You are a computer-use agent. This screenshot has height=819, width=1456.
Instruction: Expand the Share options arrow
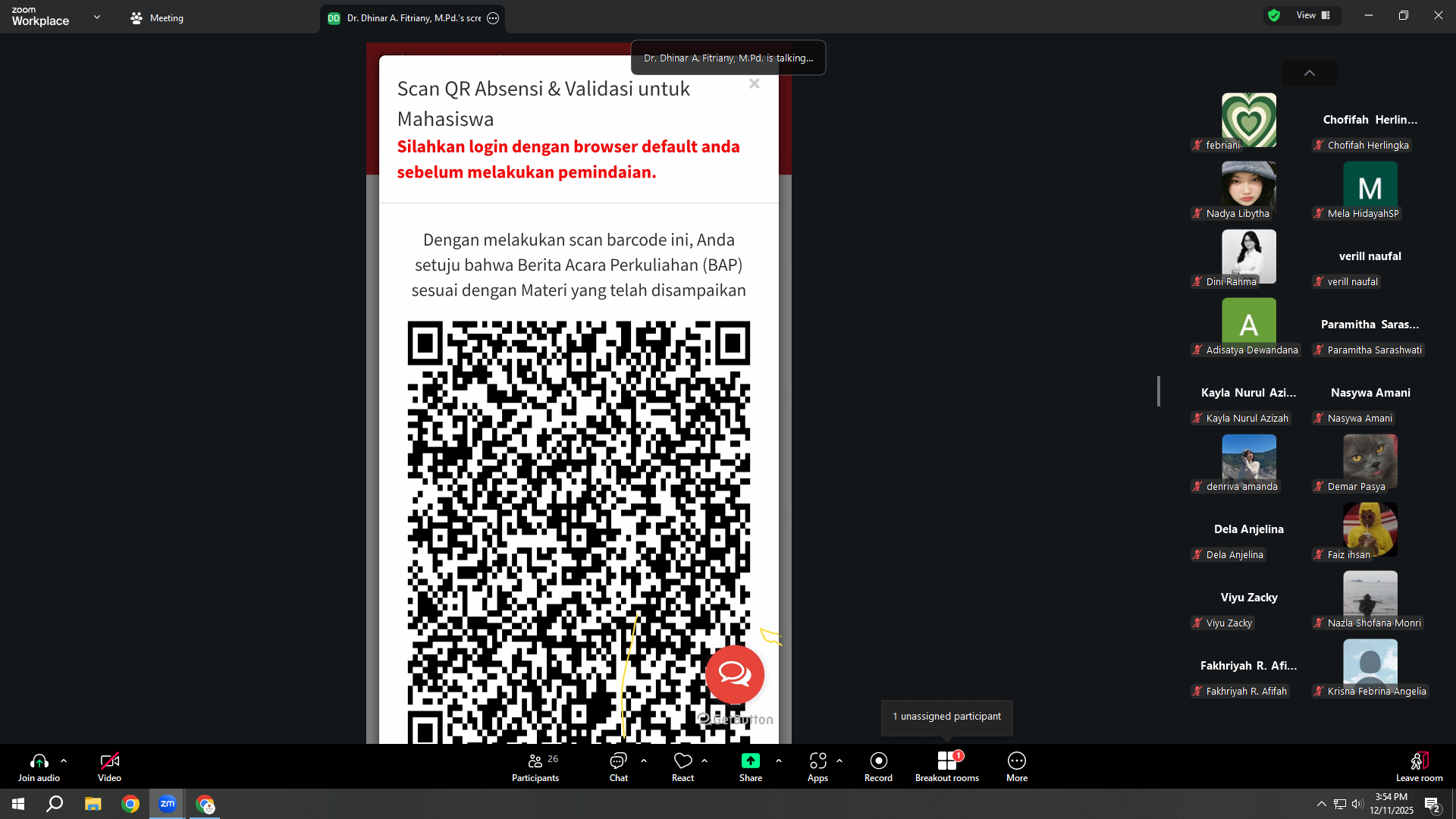tap(779, 761)
